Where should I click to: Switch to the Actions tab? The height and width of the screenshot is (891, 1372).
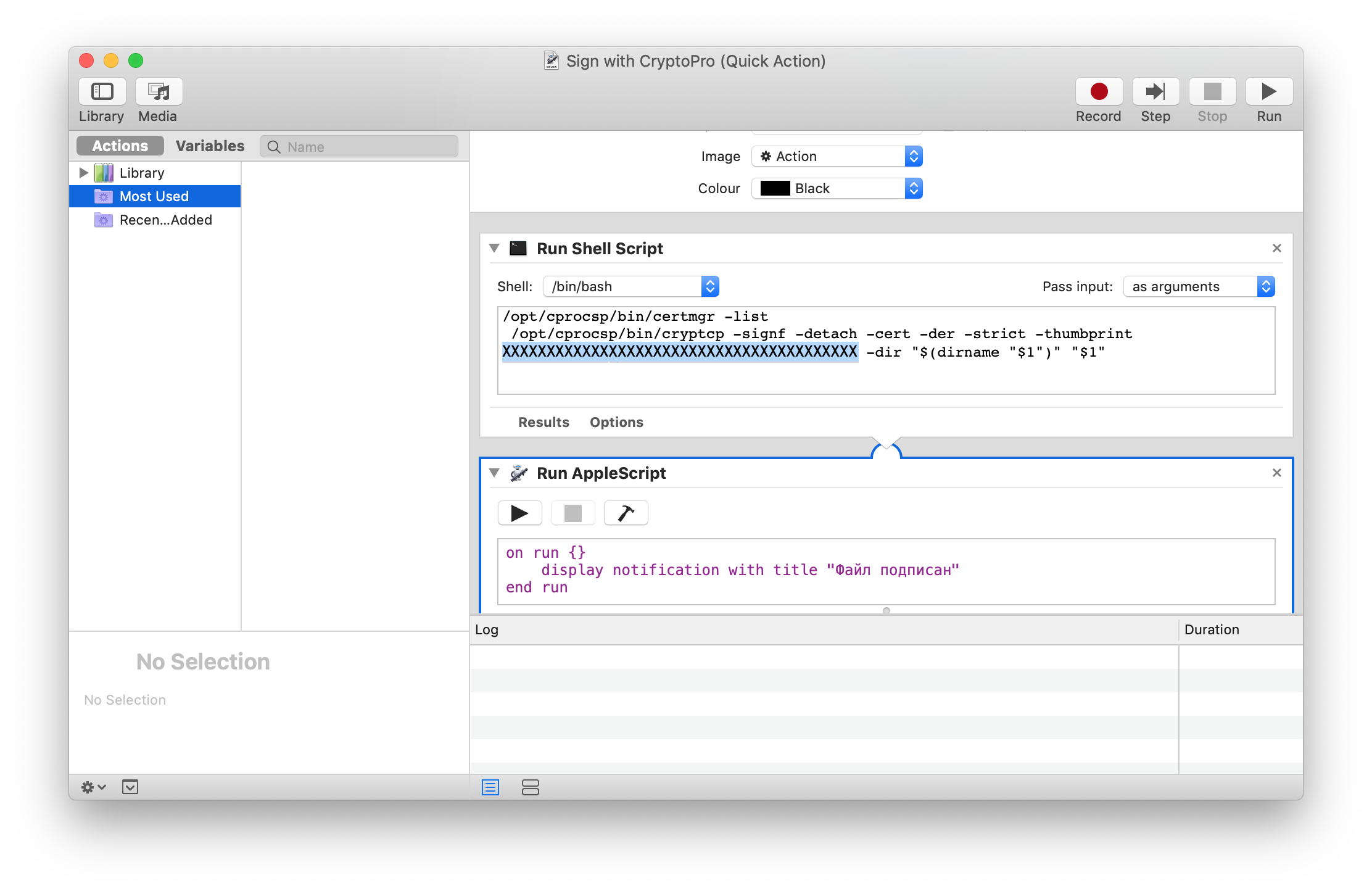120,146
